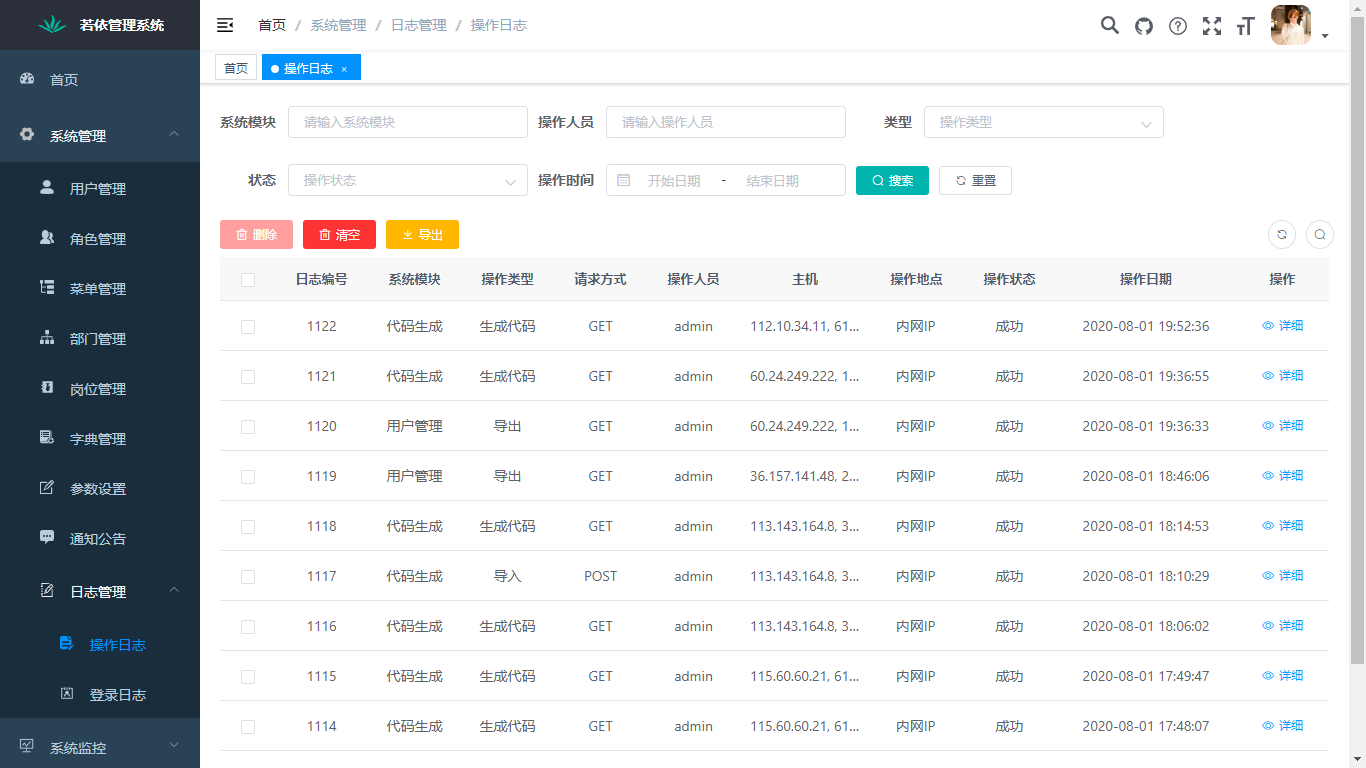
Task: Click the 导出 export button
Action: [x=422, y=234]
